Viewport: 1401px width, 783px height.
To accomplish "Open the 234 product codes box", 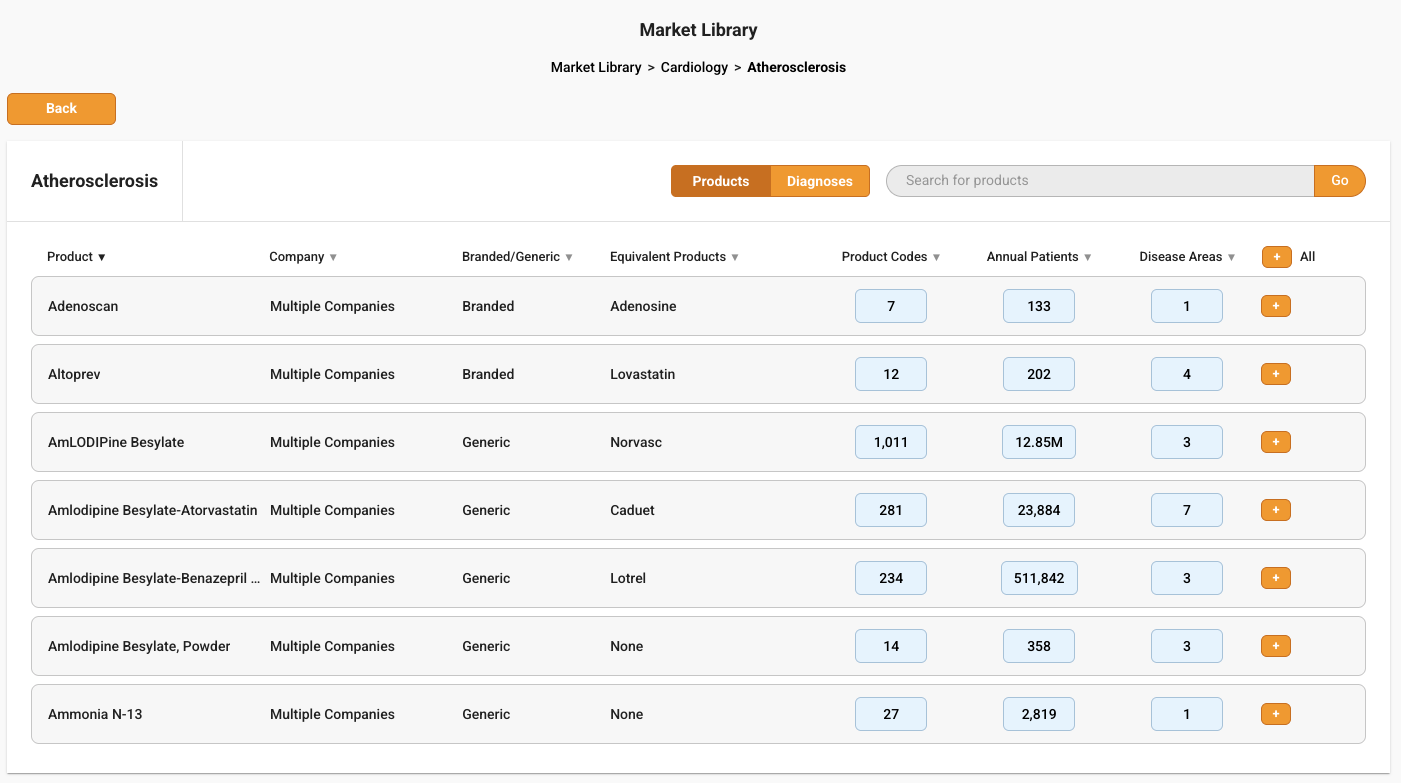I will point(891,578).
